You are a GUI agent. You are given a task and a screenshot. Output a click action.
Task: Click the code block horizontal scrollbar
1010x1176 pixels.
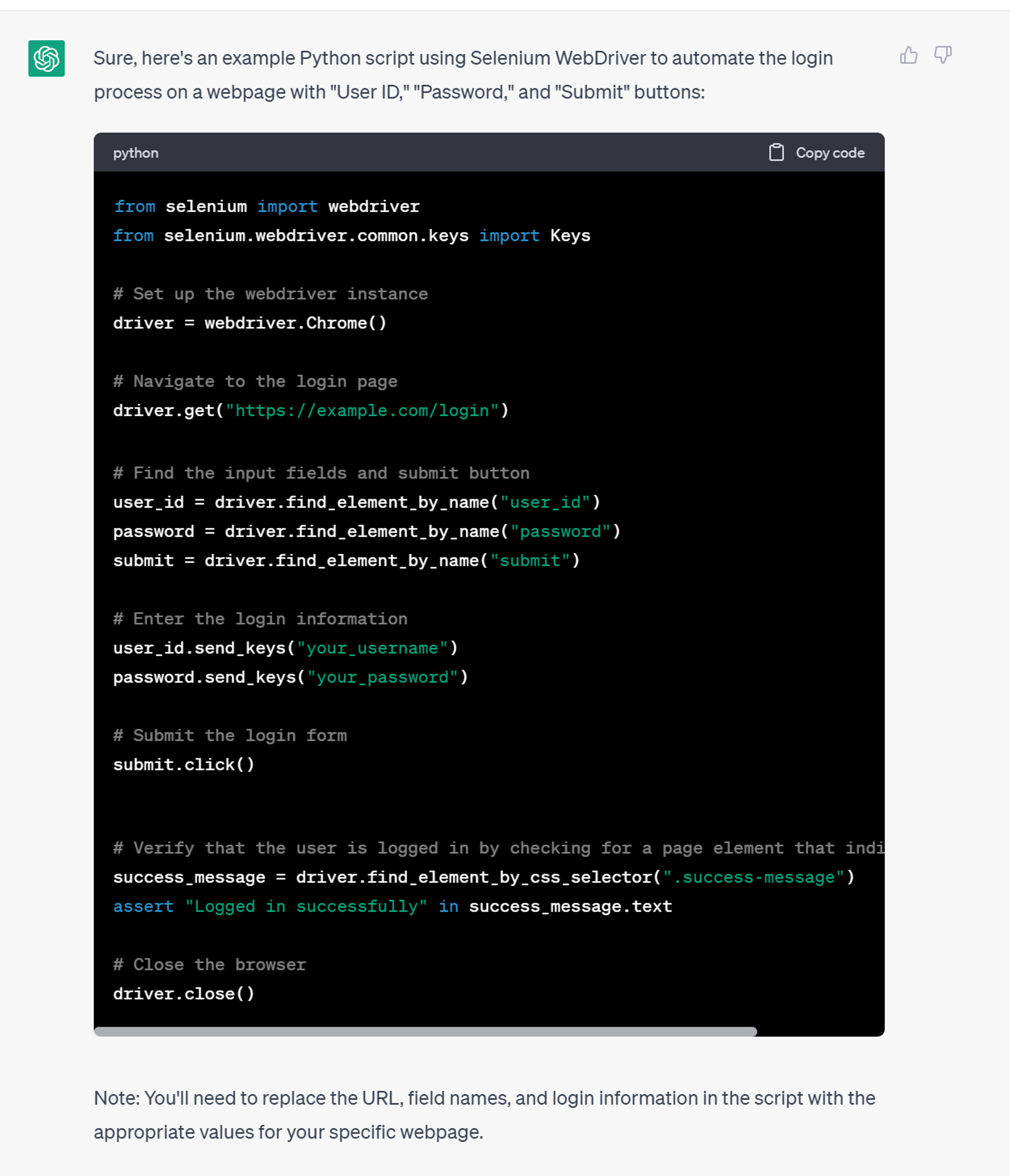(x=425, y=1031)
